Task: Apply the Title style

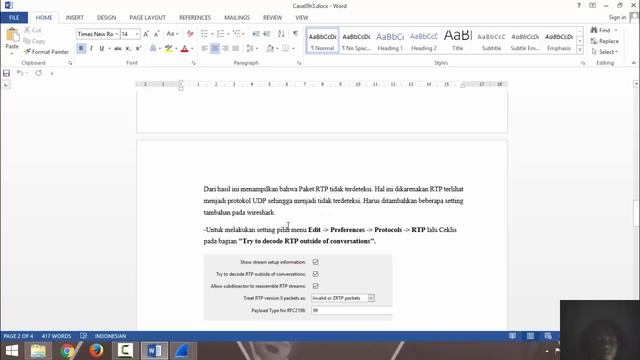Action: 458,41
